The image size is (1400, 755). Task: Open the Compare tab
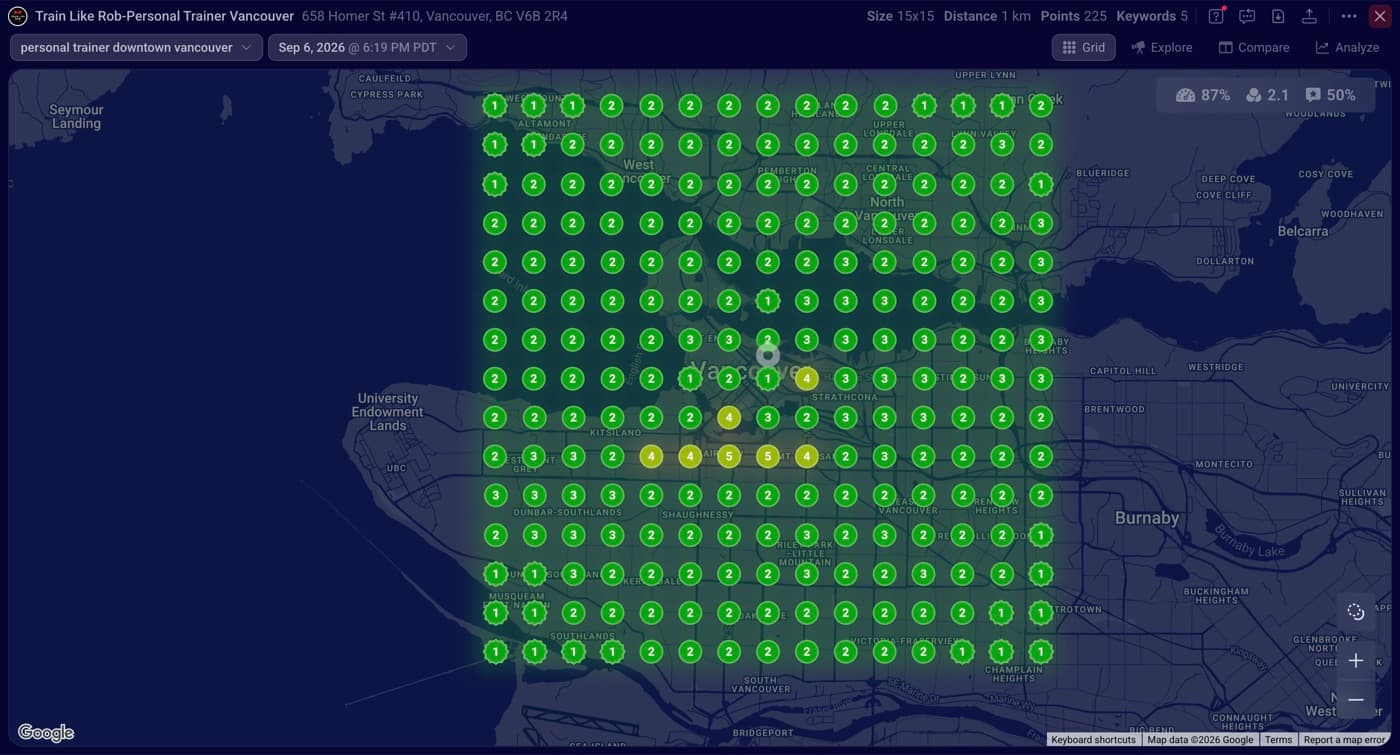[x=1254, y=48]
